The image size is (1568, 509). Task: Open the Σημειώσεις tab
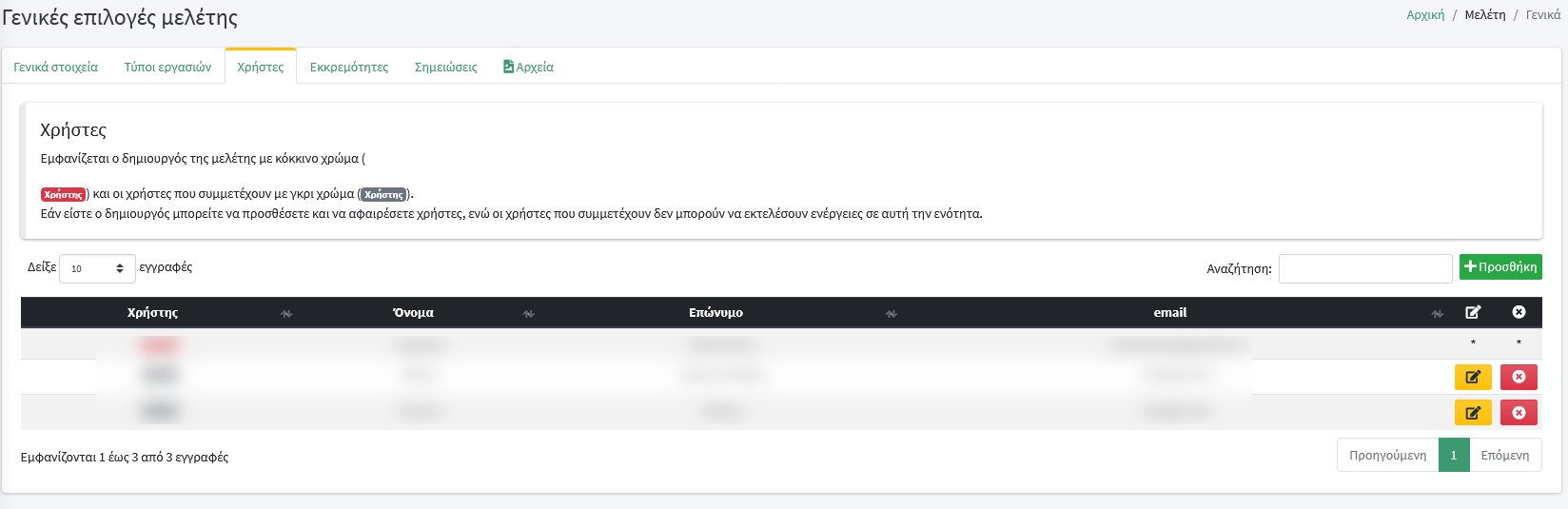point(445,68)
